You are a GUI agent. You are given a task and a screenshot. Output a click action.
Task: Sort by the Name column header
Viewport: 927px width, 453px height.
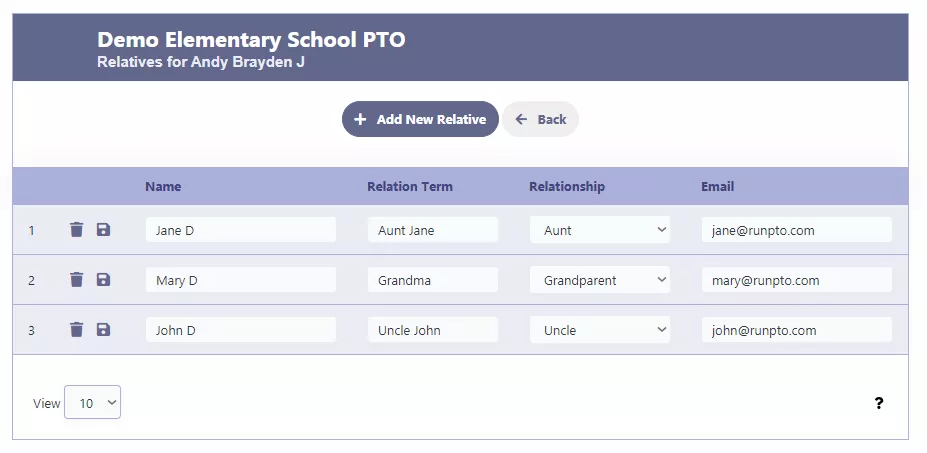point(163,186)
